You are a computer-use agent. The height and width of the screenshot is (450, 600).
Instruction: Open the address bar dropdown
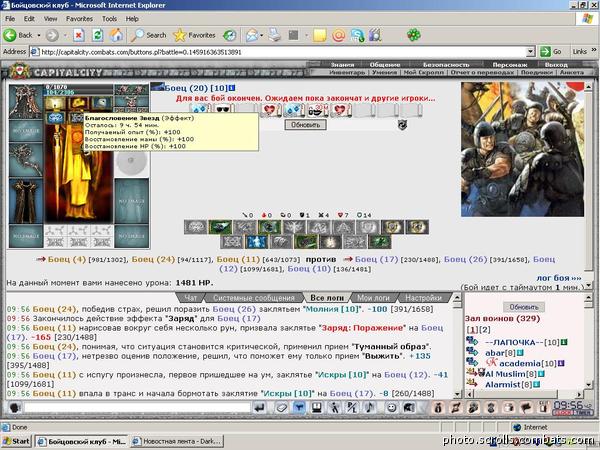[x=530, y=52]
